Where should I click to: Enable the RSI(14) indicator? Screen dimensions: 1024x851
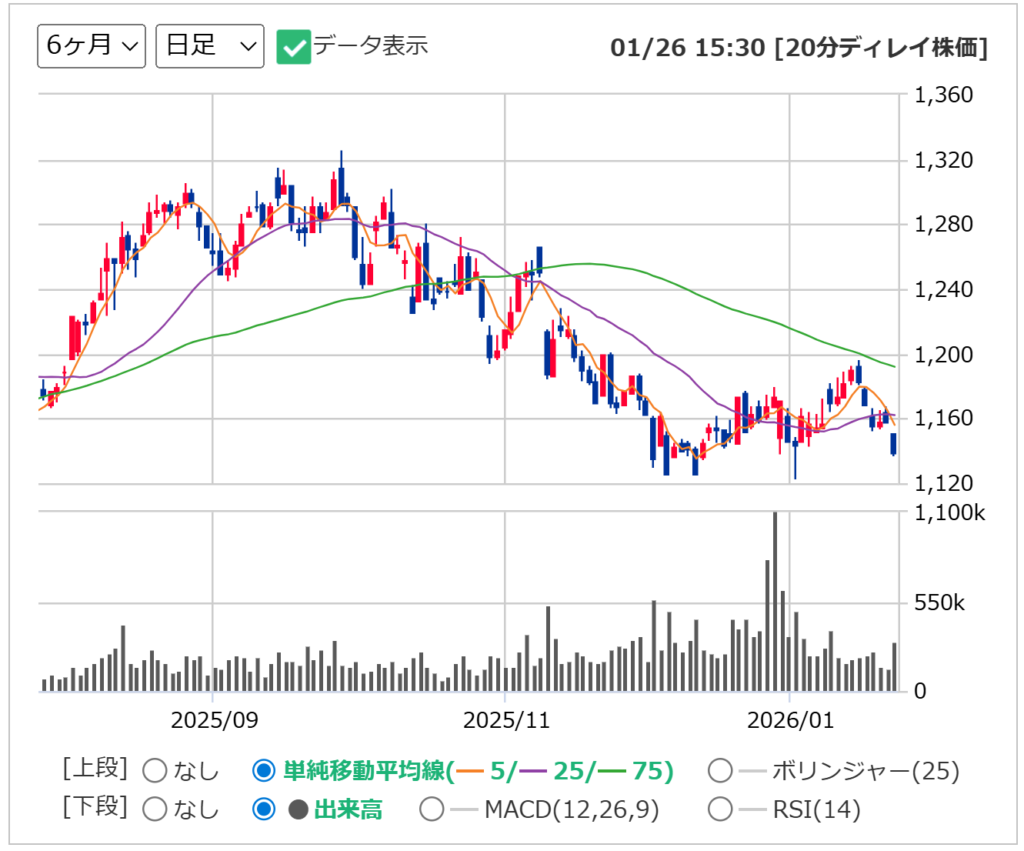tap(719, 808)
